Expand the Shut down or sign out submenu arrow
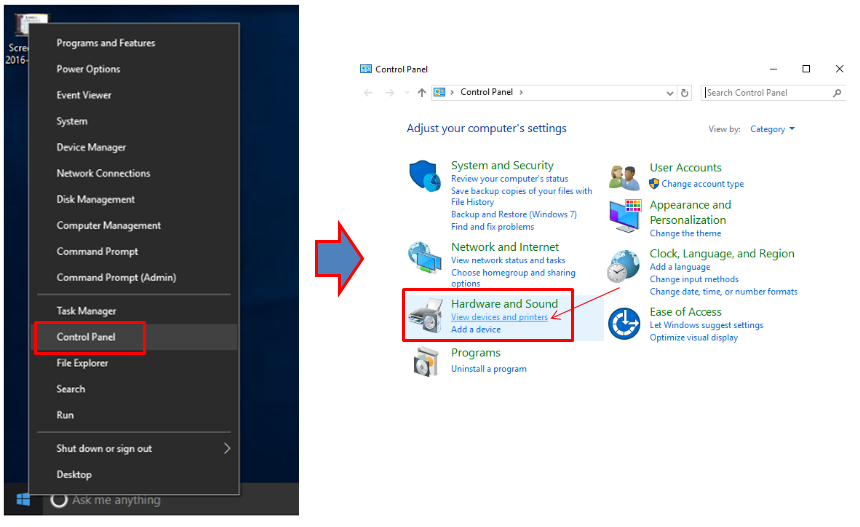 (x=227, y=449)
